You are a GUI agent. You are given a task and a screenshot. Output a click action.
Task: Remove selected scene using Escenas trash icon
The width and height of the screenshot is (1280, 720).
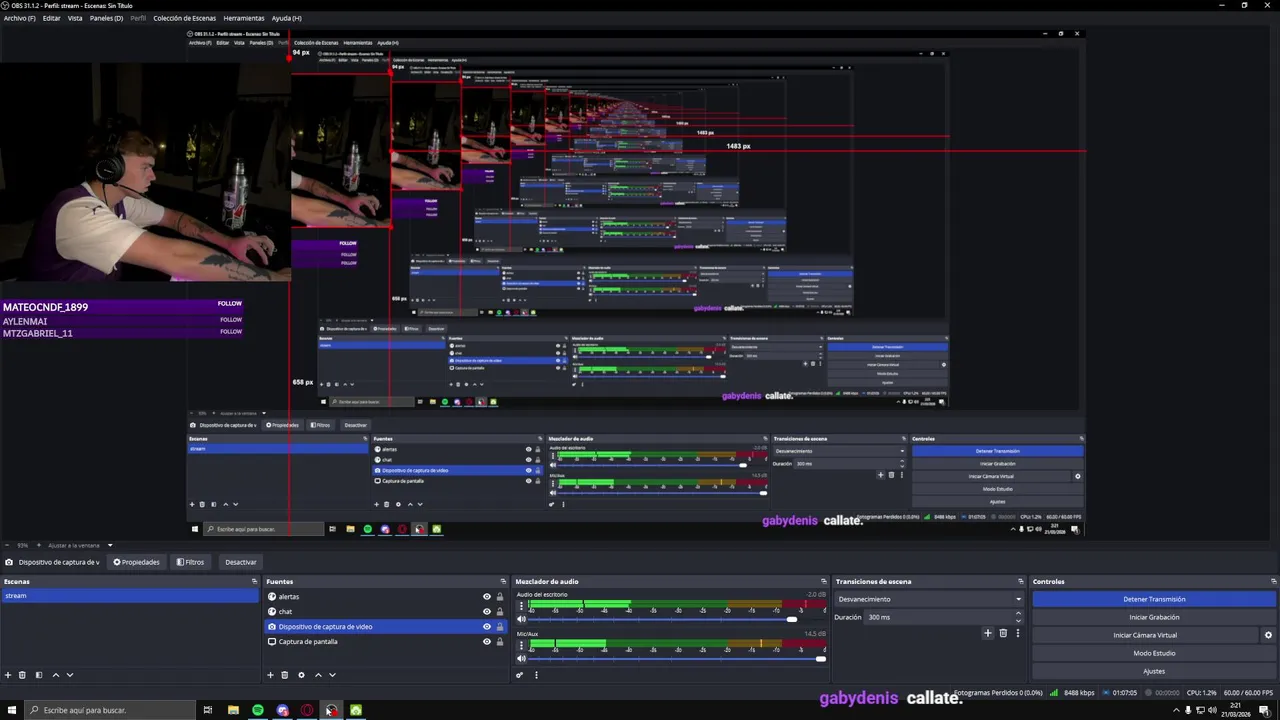coord(23,675)
